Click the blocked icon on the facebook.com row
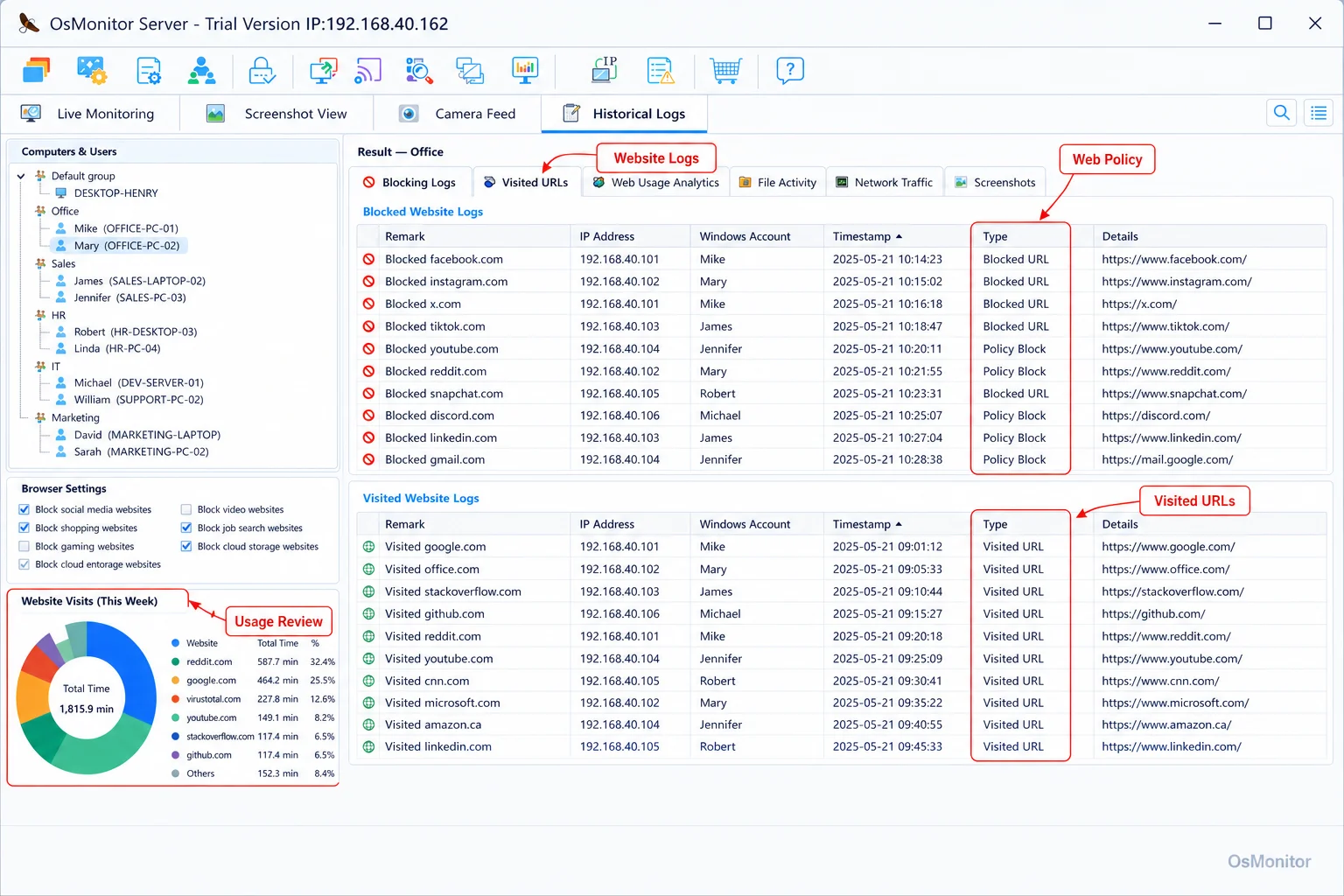 [369, 259]
